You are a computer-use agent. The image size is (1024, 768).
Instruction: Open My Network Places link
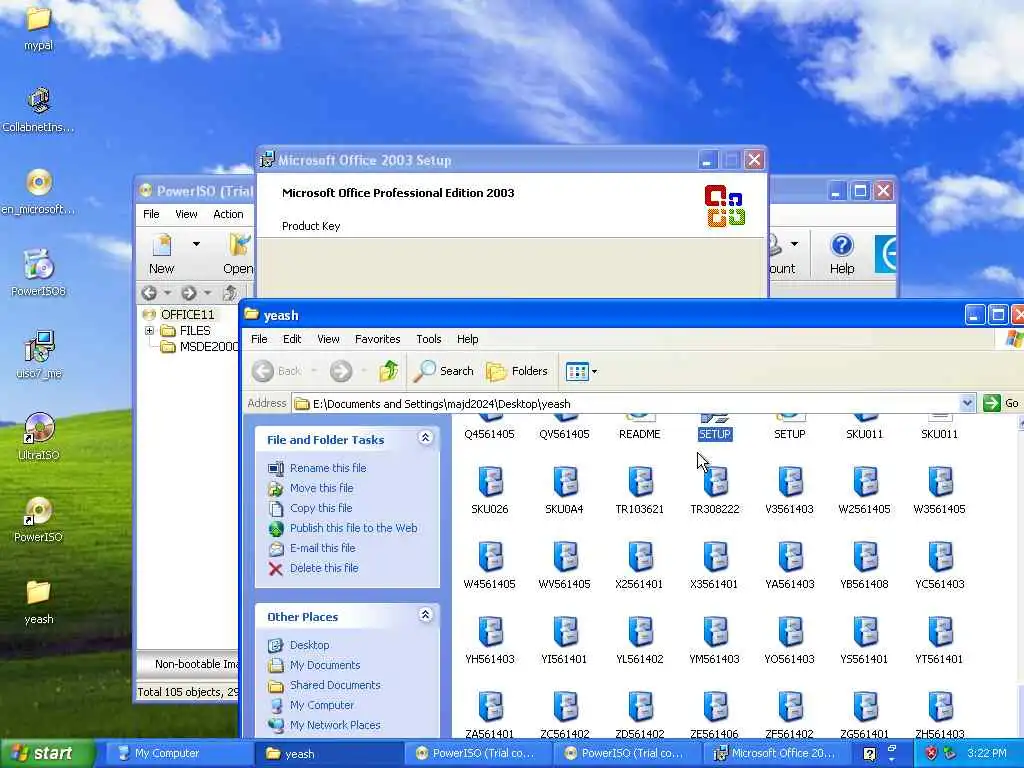tap(335, 725)
